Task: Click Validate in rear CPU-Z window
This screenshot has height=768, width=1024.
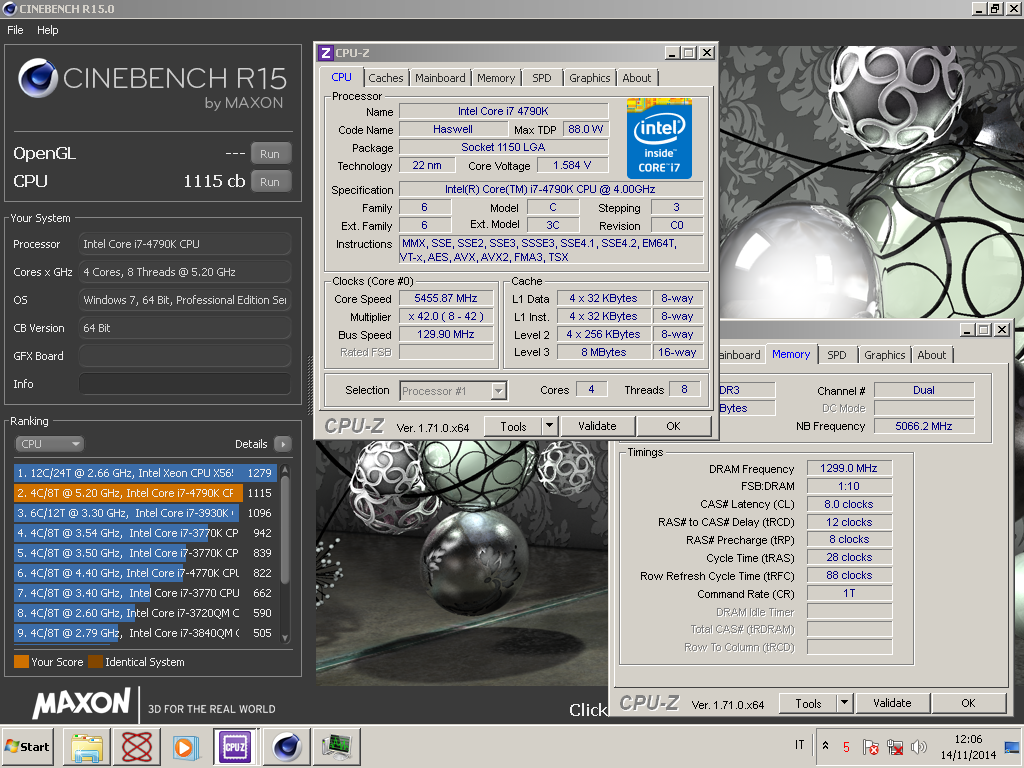Action: coord(892,703)
